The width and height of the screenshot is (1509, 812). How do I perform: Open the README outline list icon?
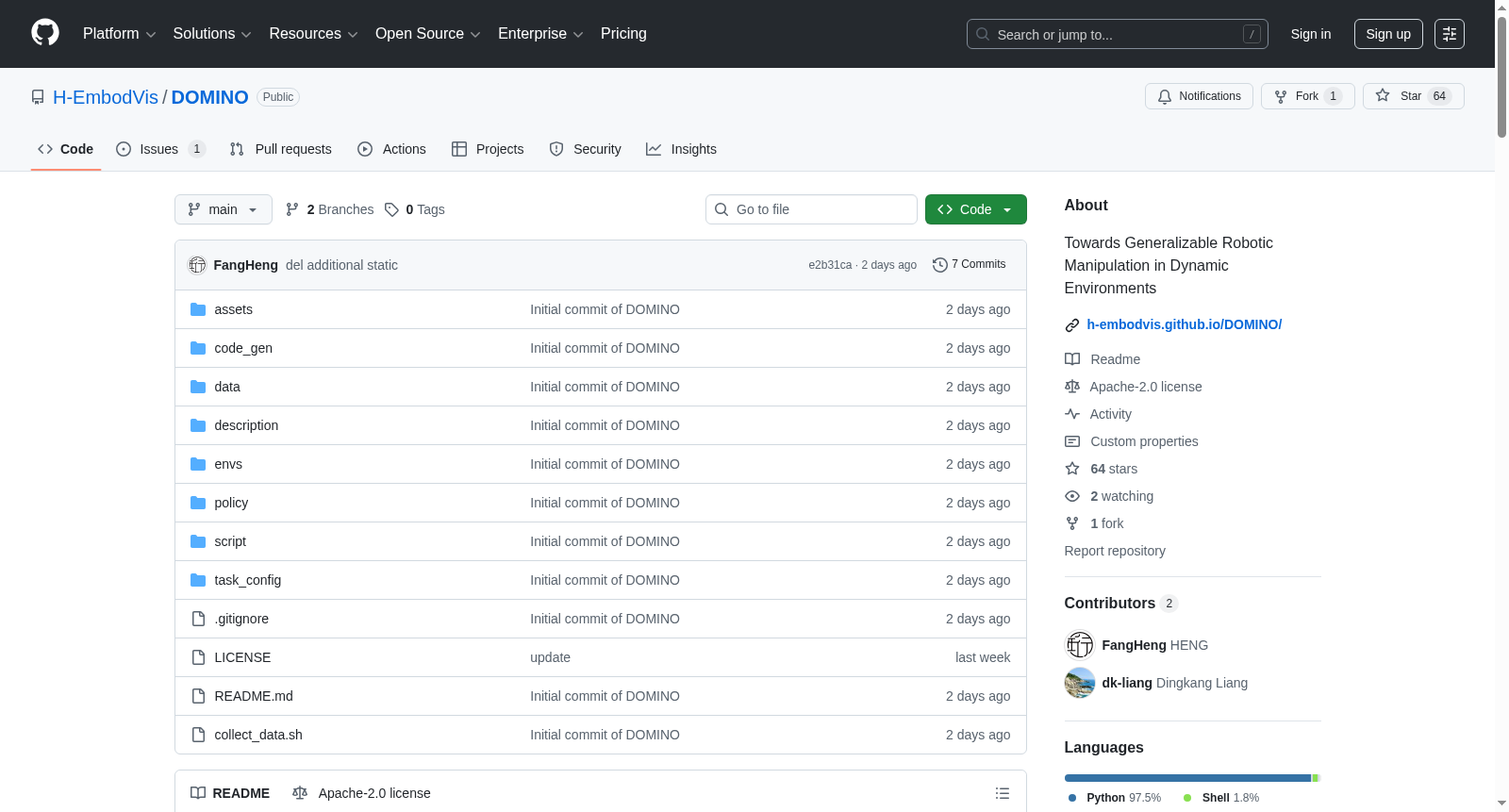coord(1003,793)
